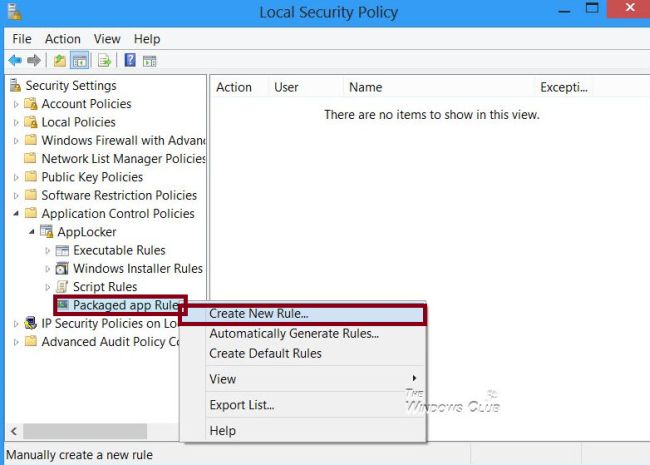Choose Create New Rule... from context menu

point(303,314)
